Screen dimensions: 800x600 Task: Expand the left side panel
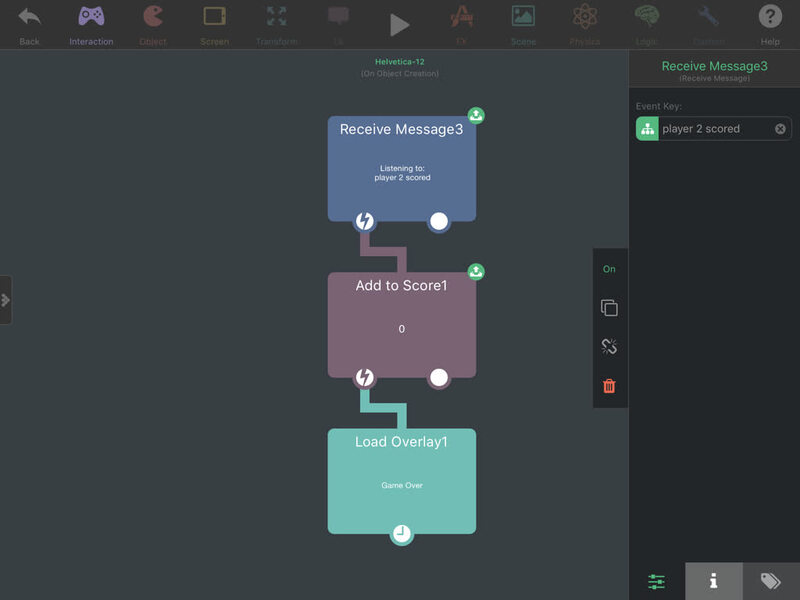pyautogui.click(x=6, y=300)
